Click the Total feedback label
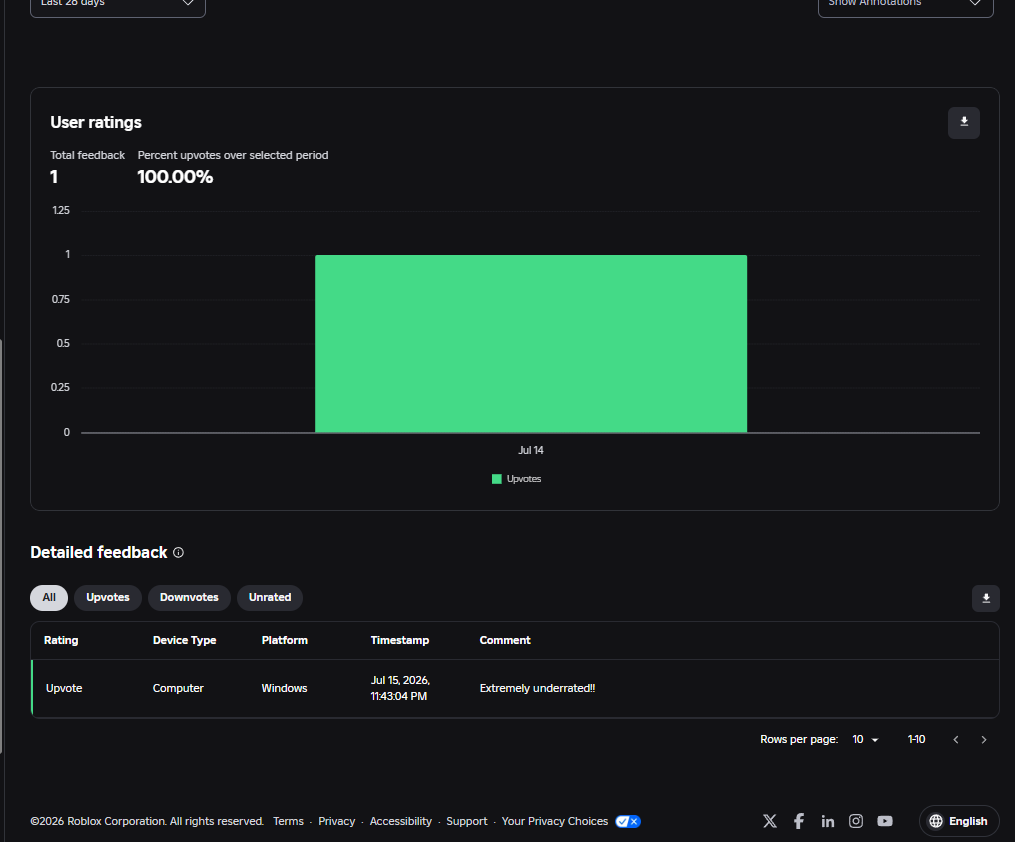The image size is (1015, 842). click(87, 155)
